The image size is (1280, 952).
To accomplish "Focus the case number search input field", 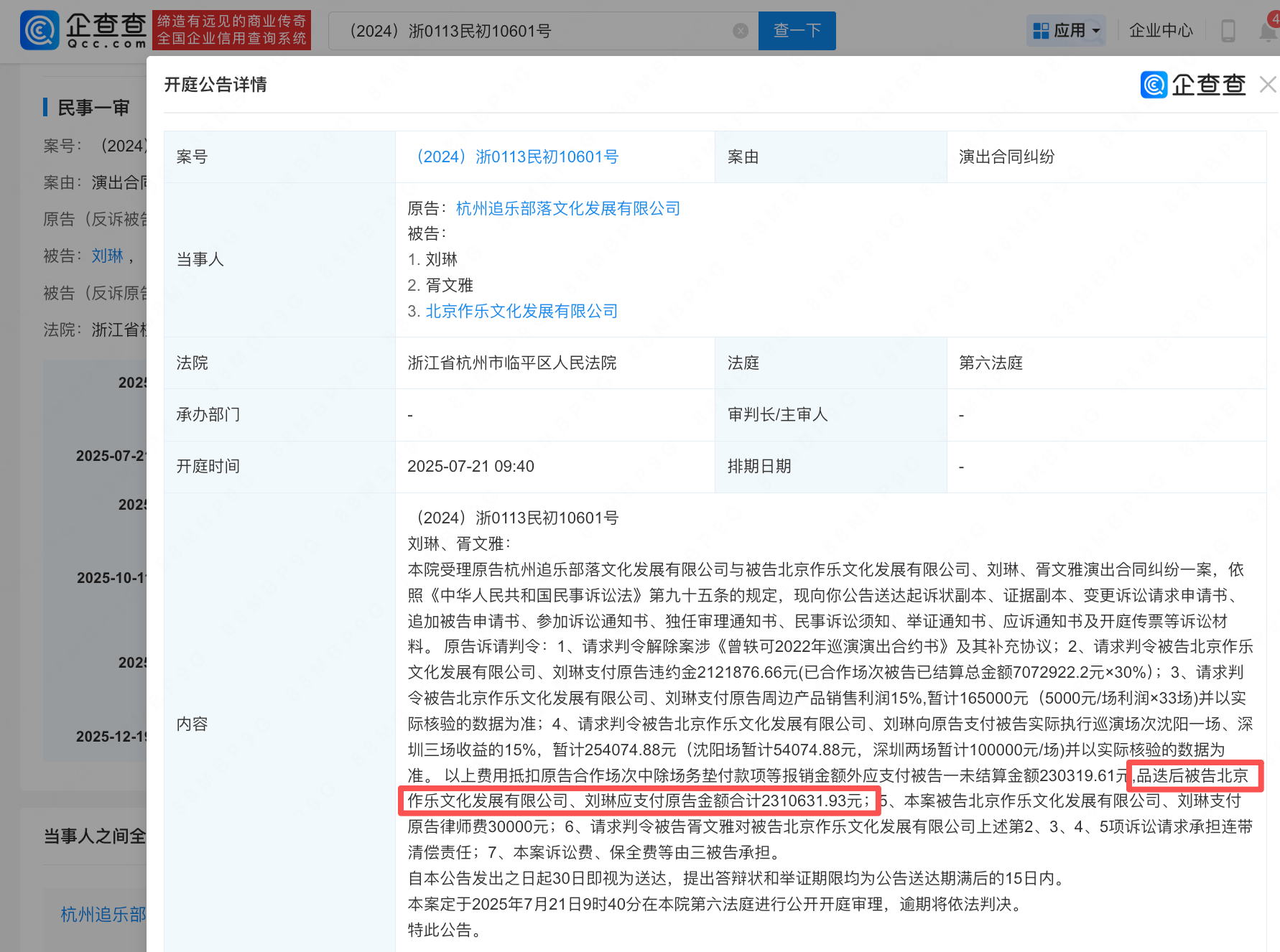I will pos(532,31).
